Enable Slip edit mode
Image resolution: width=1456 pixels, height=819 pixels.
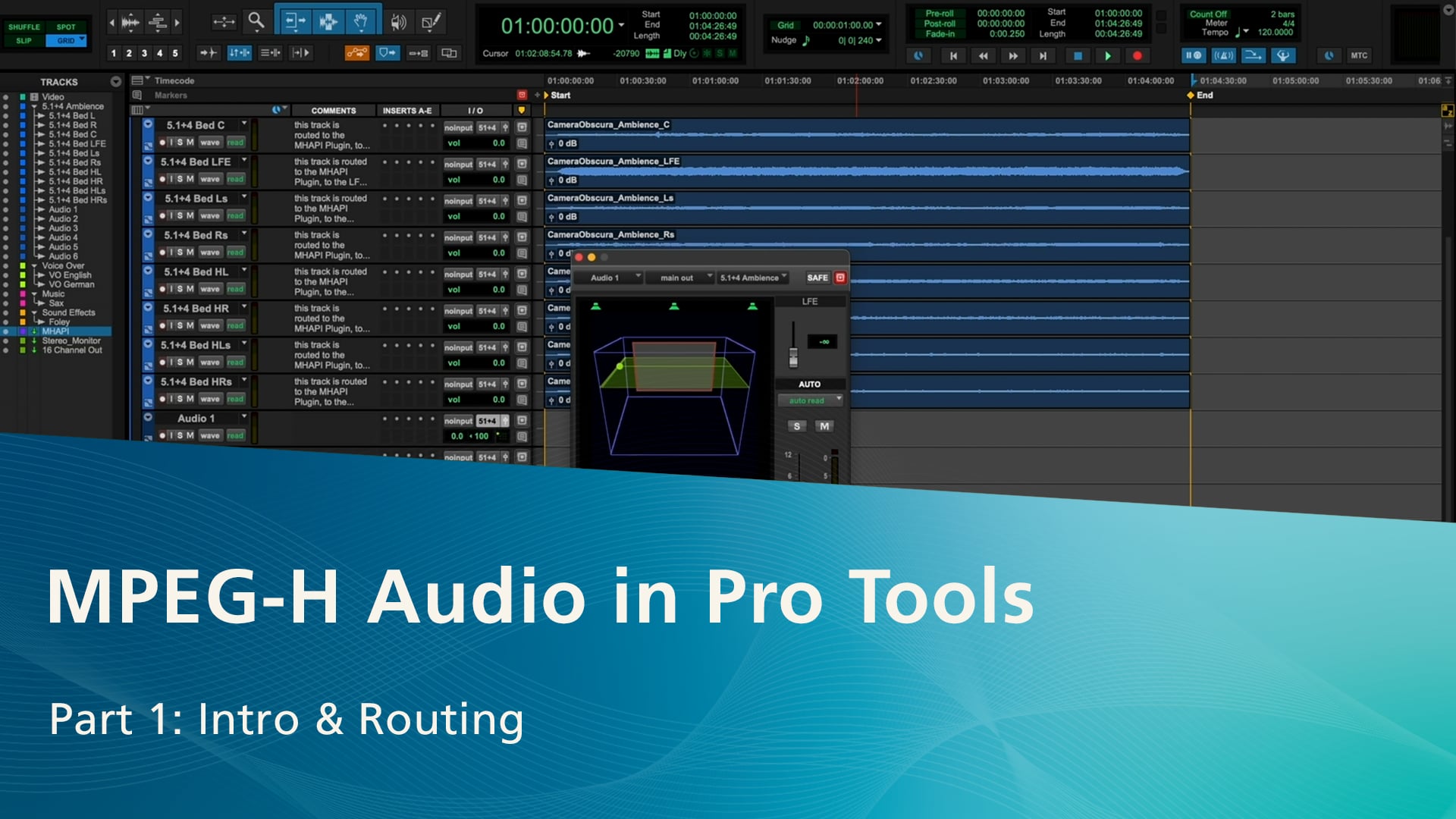tap(24, 40)
